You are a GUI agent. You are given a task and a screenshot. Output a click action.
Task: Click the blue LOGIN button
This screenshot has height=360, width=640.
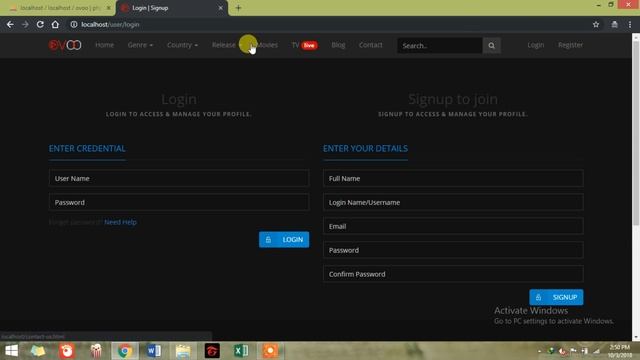click(x=284, y=240)
